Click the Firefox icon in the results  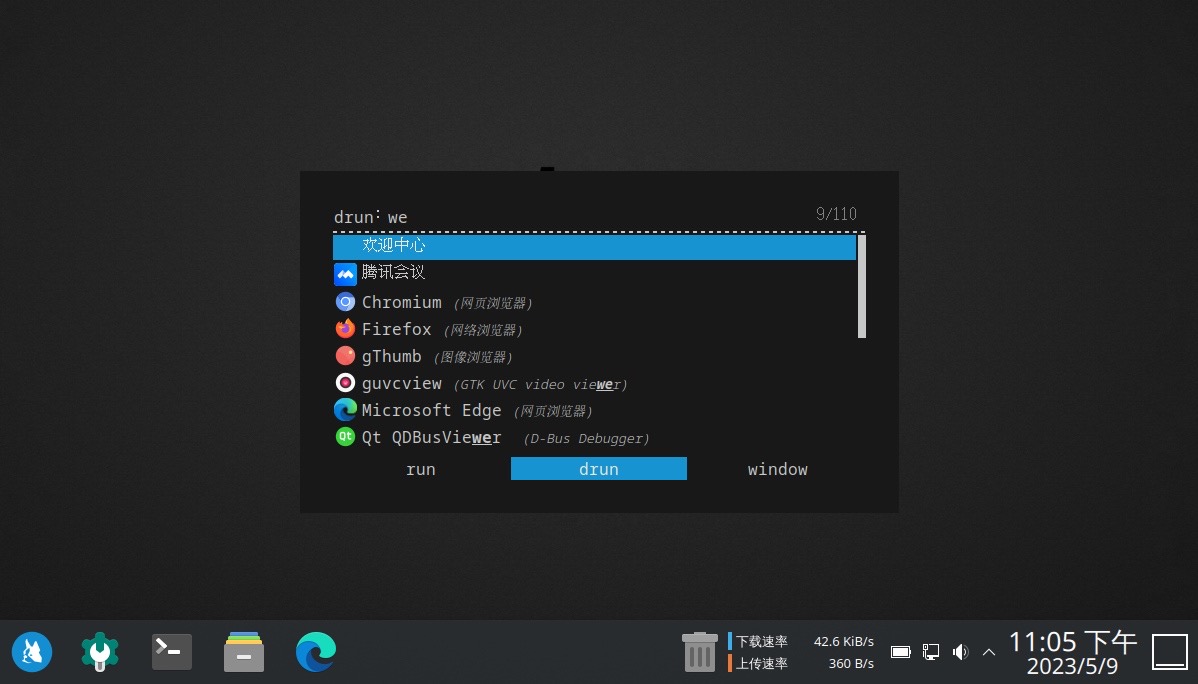[345, 329]
